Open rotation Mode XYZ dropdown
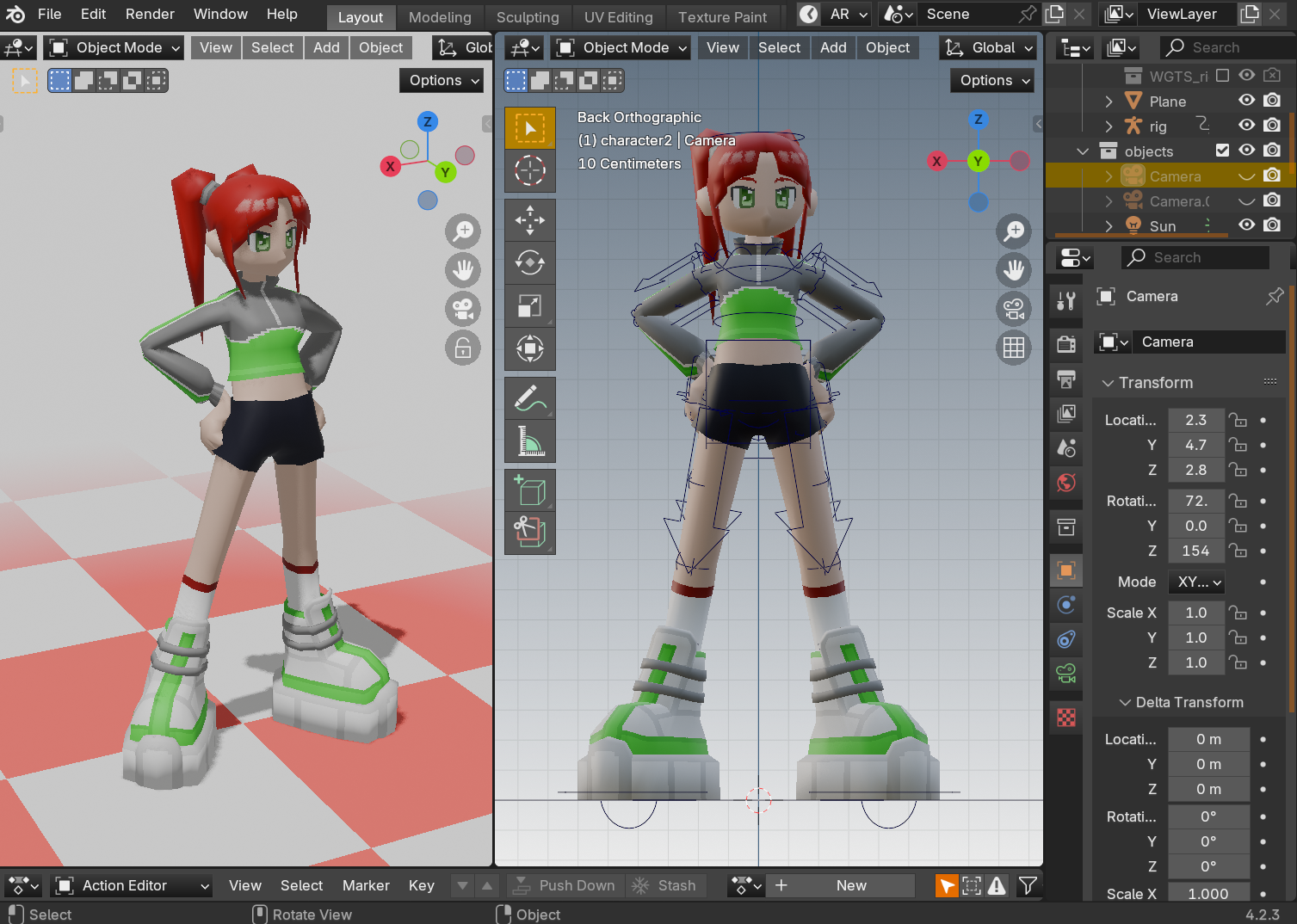The width and height of the screenshot is (1297, 924). [x=1196, y=582]
